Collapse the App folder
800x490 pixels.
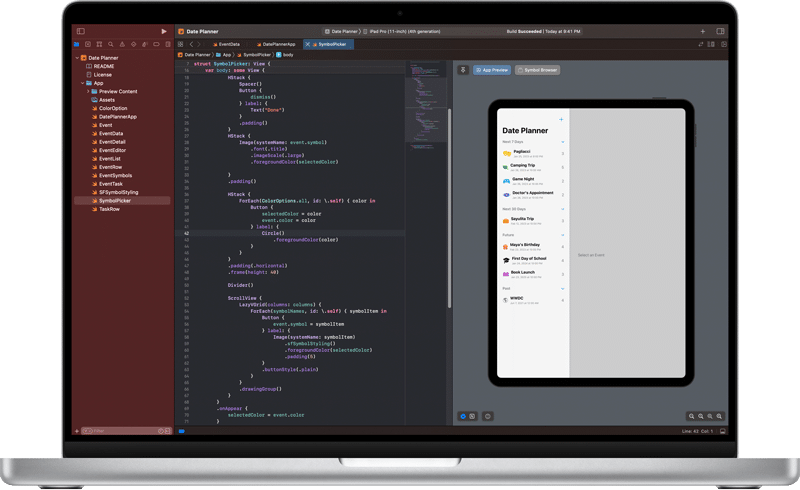pyautogui.click(x=82, y=83)
